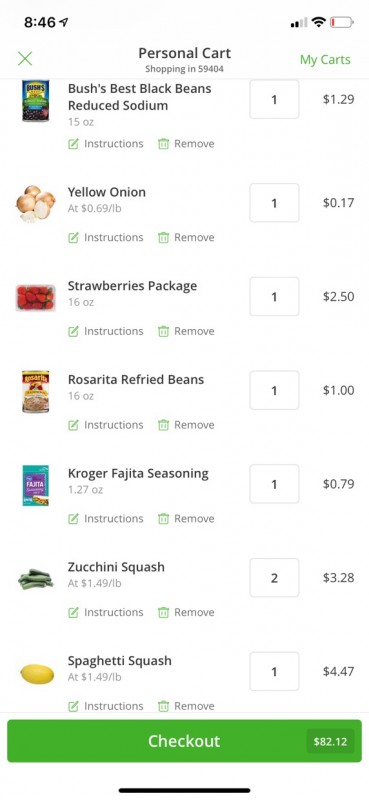369x800 pixels.
Task: Open Spaghetti Squash item name
Action: tap(119, 661)
